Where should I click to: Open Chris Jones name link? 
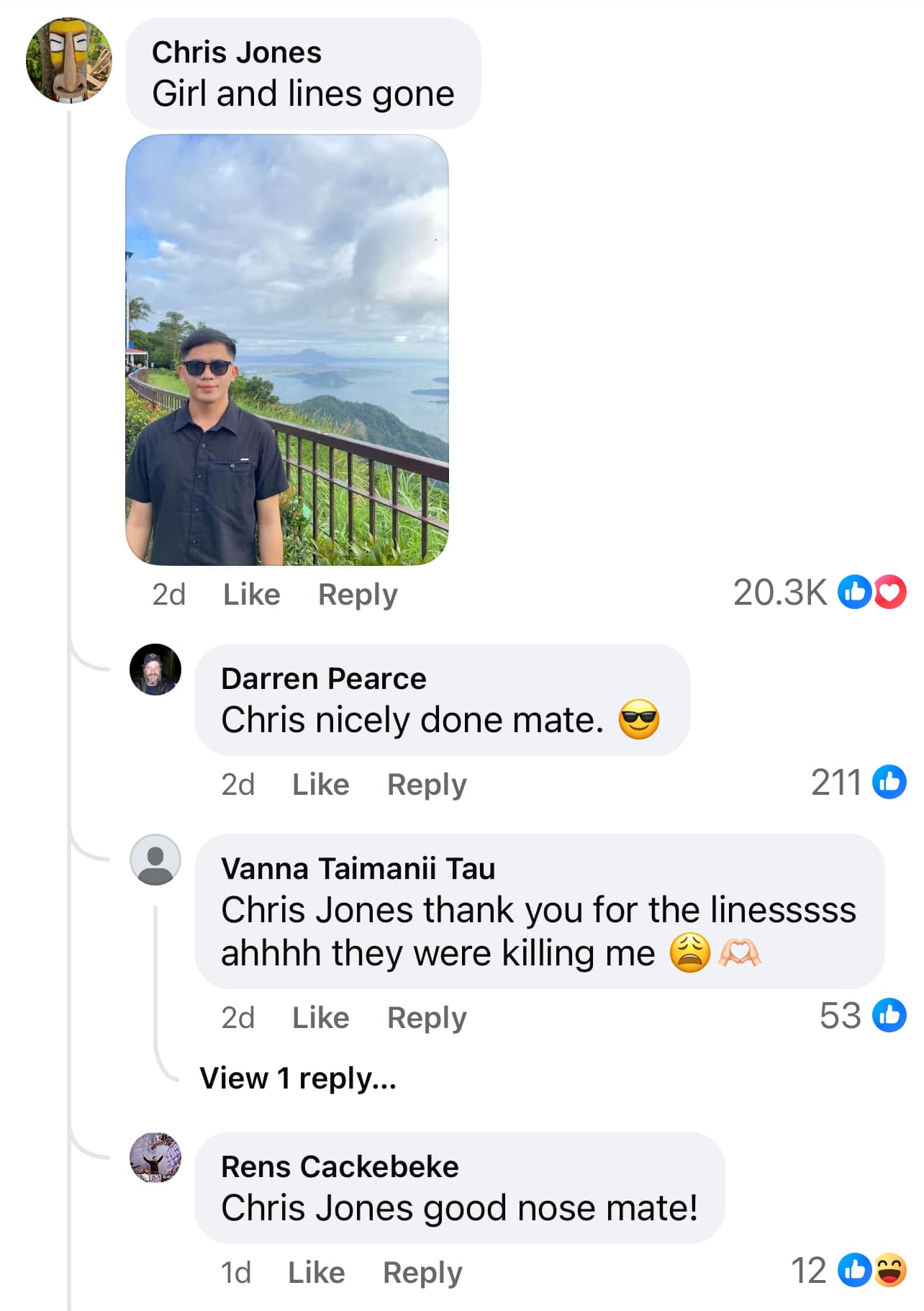(237, 53)
